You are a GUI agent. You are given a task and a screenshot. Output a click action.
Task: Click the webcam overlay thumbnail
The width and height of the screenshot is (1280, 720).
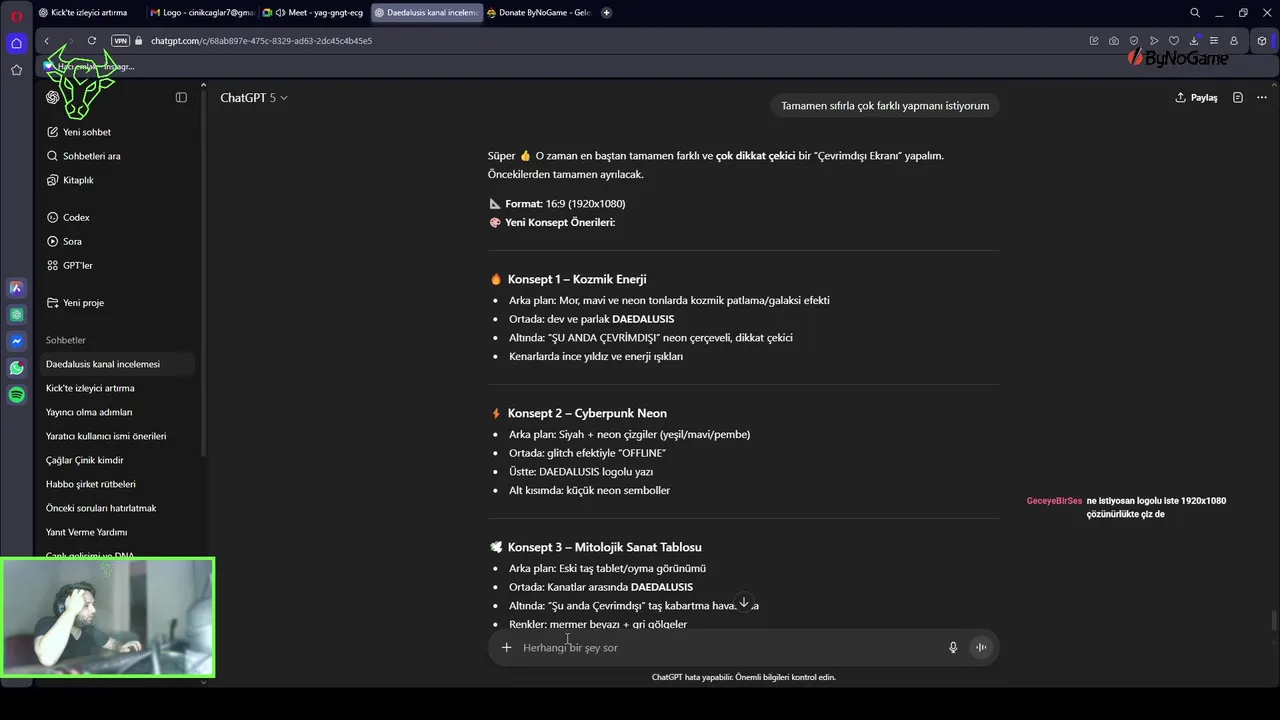108,617
